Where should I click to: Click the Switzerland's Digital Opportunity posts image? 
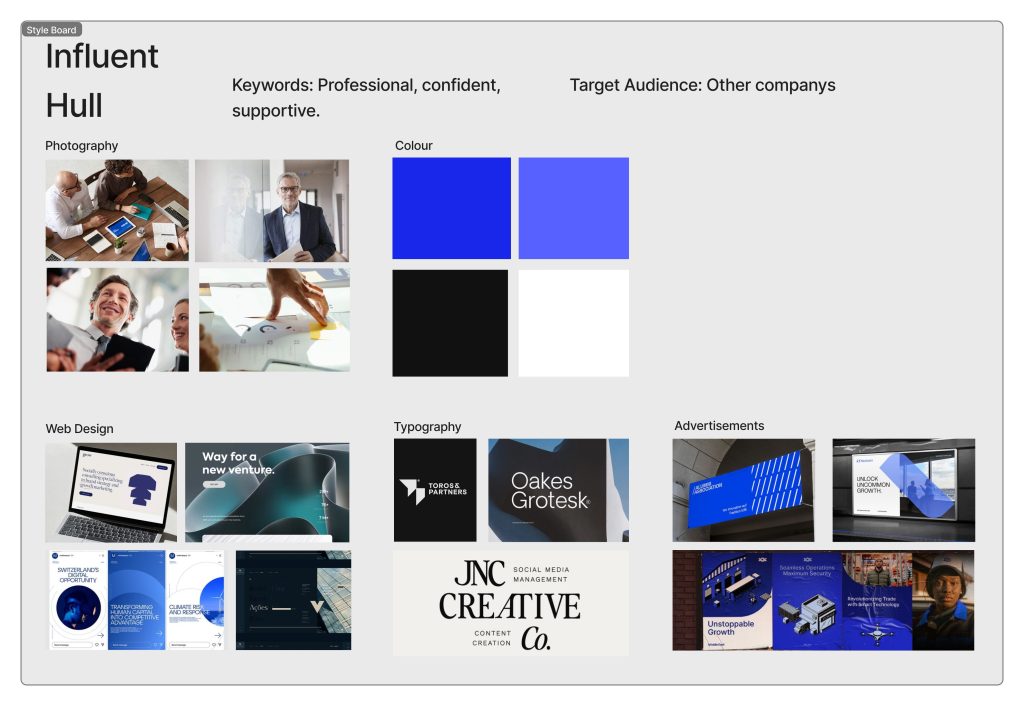pos(136,600)
